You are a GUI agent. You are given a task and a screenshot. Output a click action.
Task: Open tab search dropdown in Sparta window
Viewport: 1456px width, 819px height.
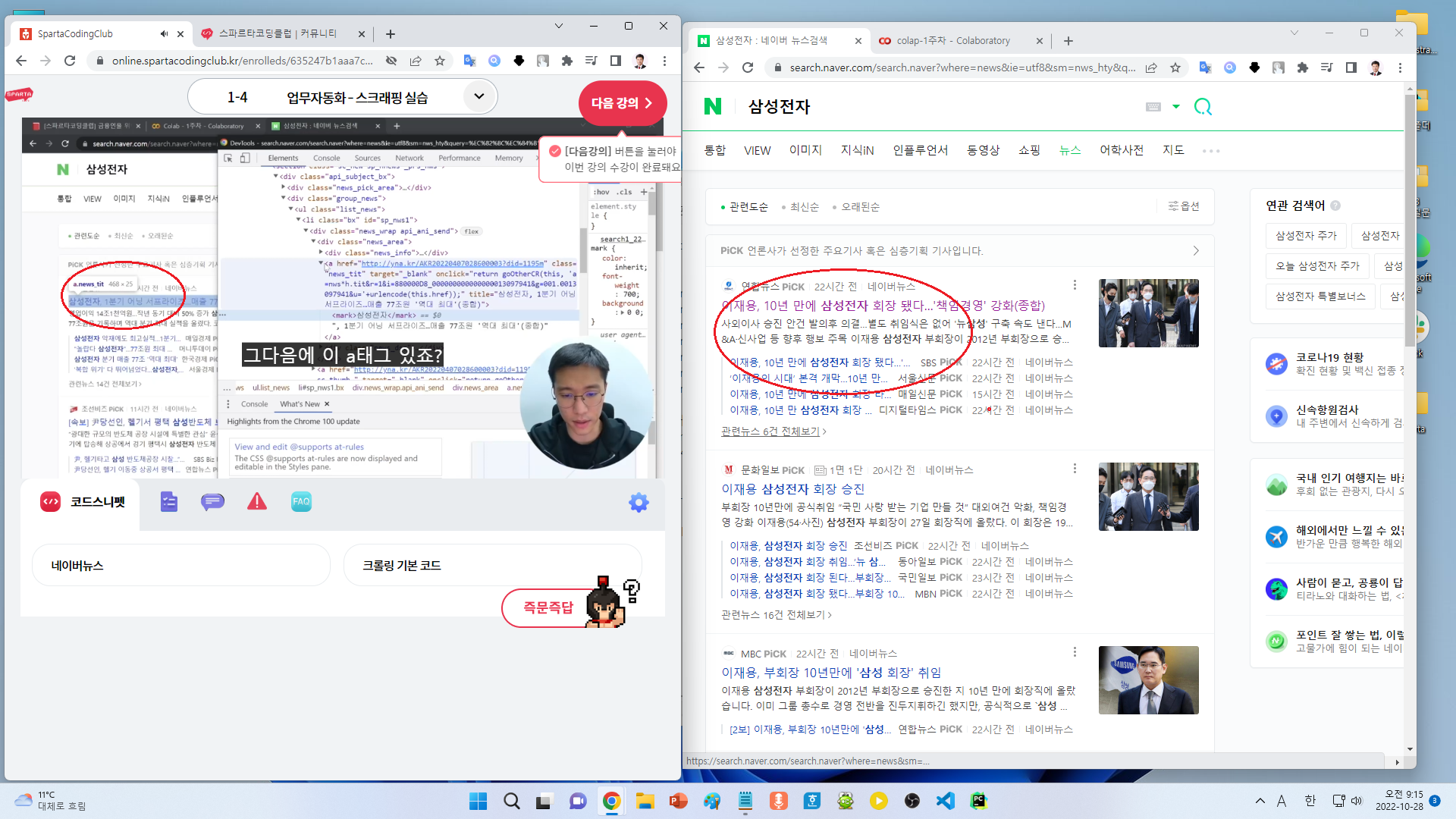point(559,26)
